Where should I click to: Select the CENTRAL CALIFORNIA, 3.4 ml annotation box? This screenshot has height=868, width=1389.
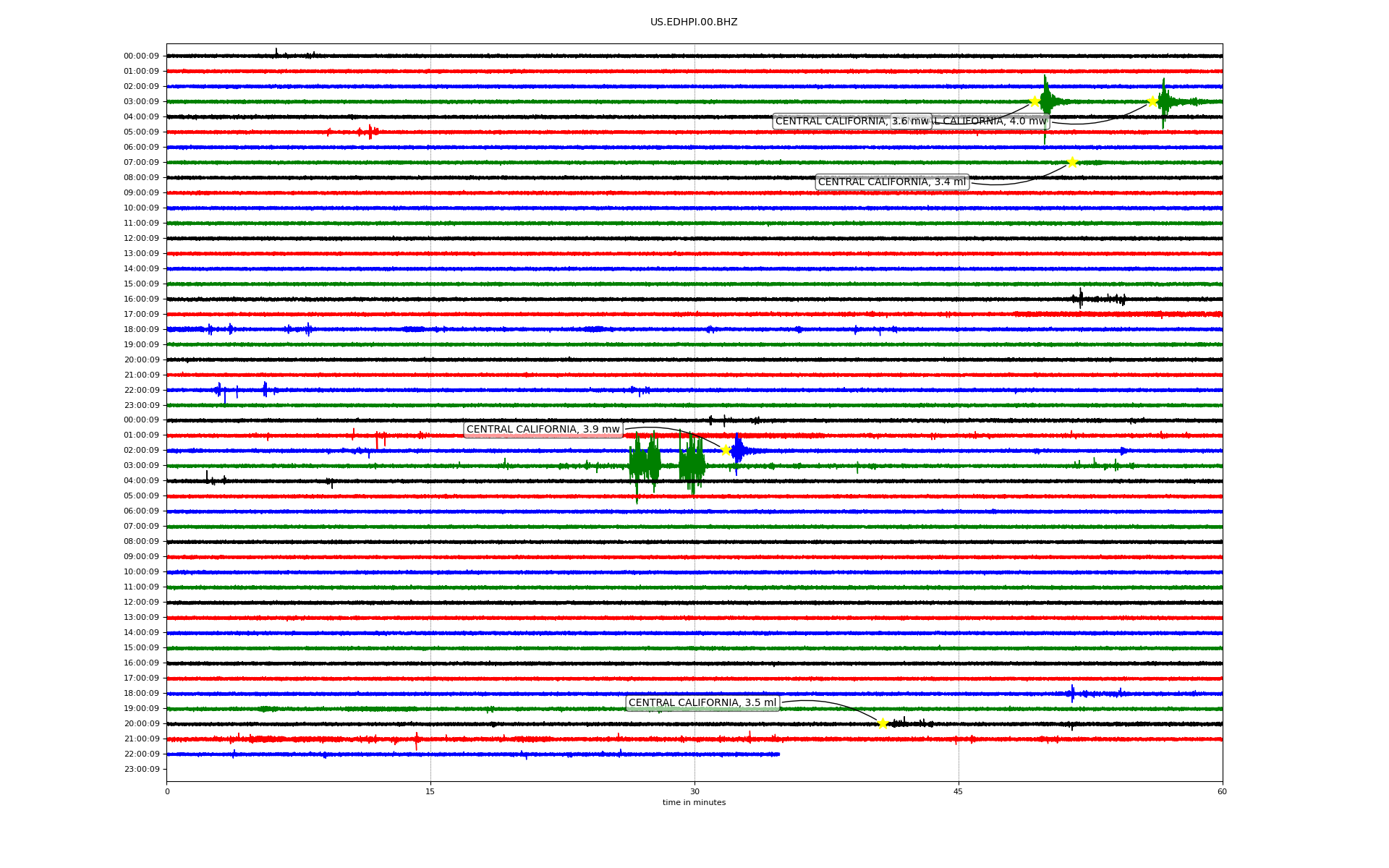pos(891,182)
